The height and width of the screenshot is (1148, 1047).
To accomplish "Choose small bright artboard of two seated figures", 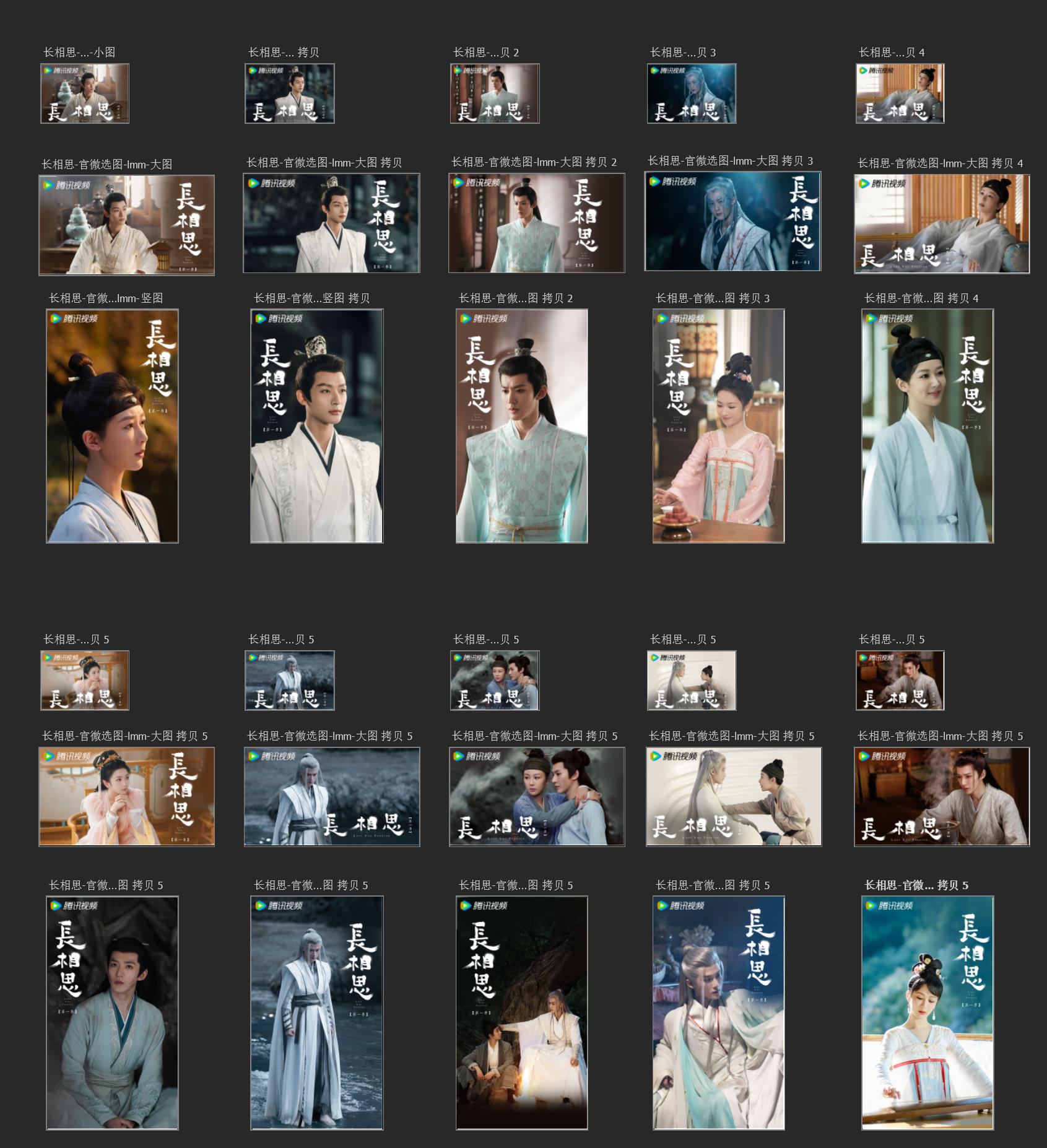I will (692, 681).
